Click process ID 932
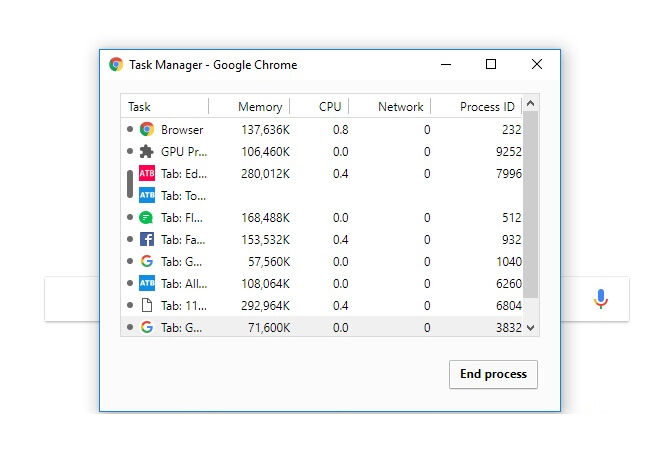Viewport: 650px width, 450px height. coord(512,240)
